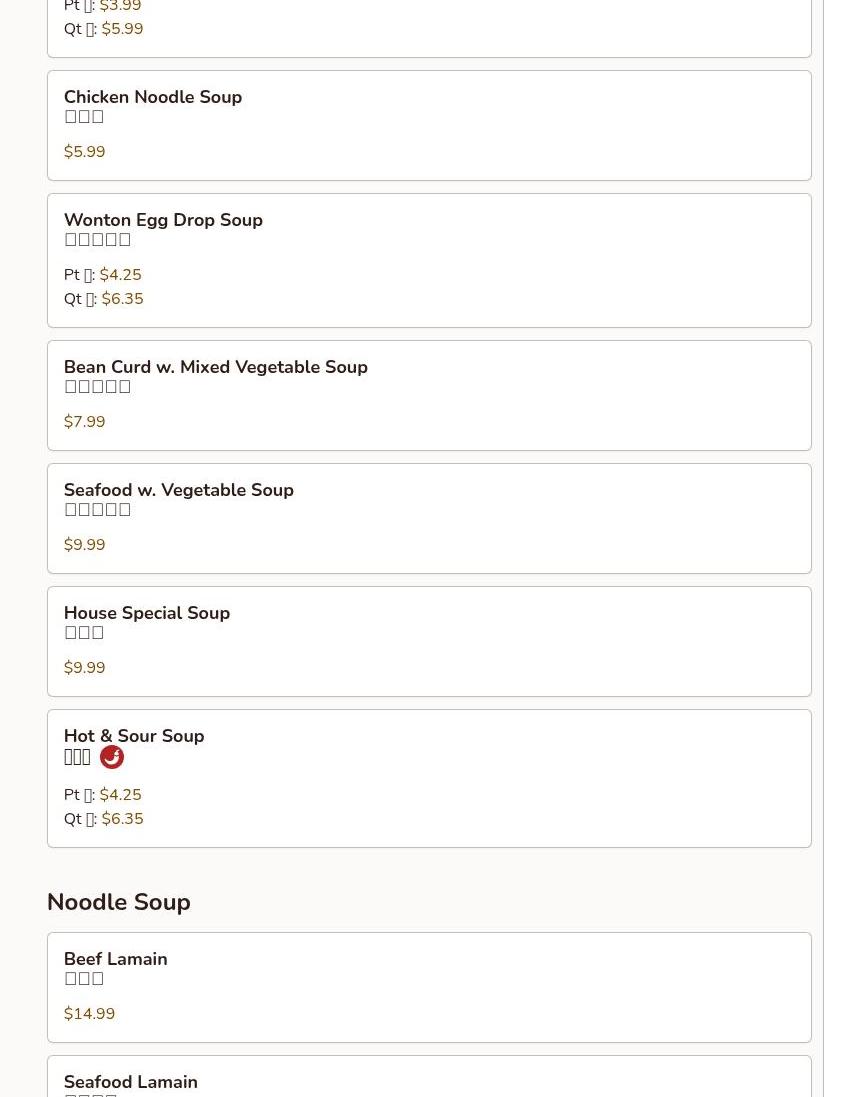
Task: Click the Qt $6.35 price under Wonton Egg Drop
Action: click(122, 299)
